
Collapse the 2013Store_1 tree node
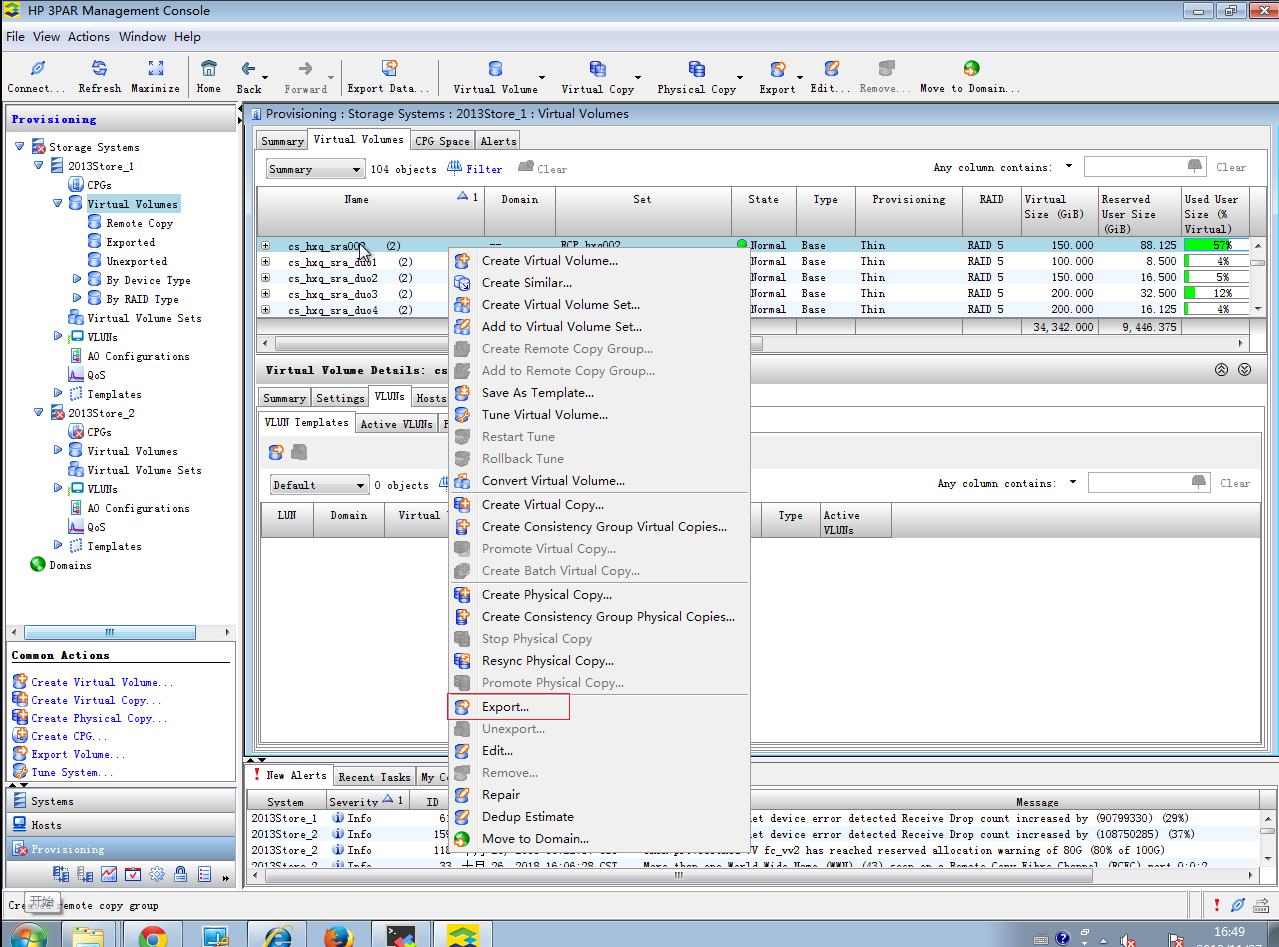coord(39,166)
